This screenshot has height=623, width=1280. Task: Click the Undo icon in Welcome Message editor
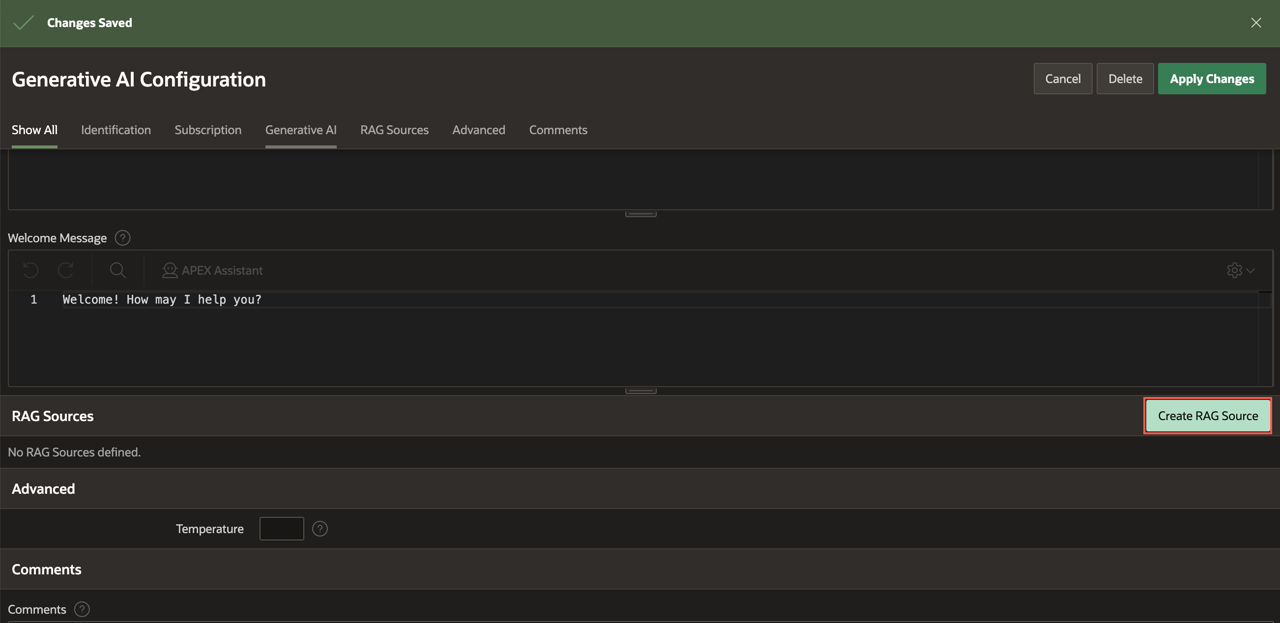pyautogui.click(x=30, y=270)
